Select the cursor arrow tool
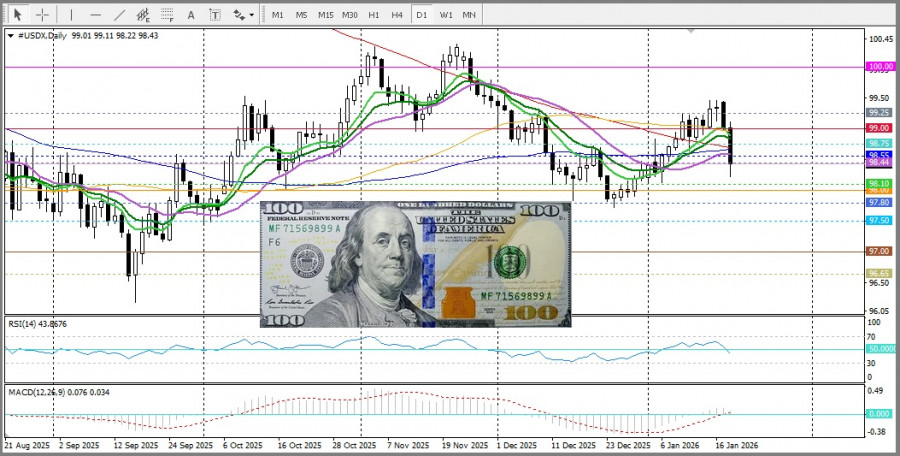Screen dimensions: 900x456 coord(18,15)
